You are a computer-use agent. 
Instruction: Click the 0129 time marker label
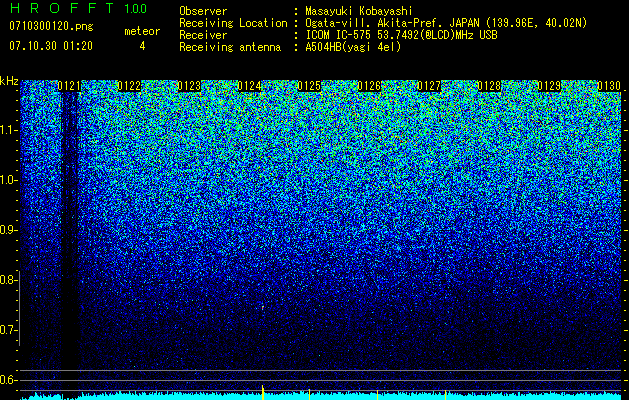pyautogui.click(x=549, y=86)
